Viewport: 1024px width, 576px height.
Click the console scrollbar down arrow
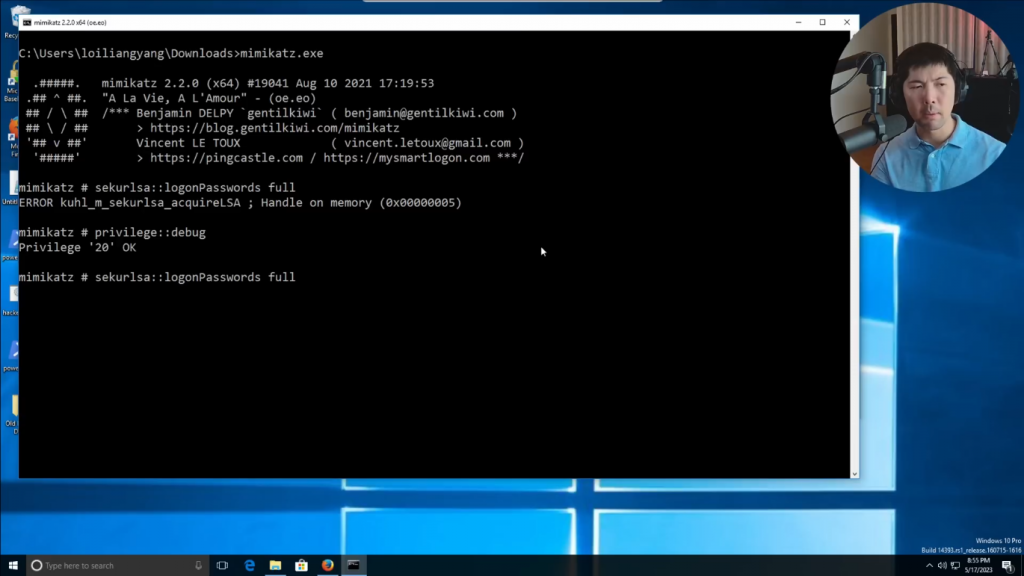coord(854,474)
